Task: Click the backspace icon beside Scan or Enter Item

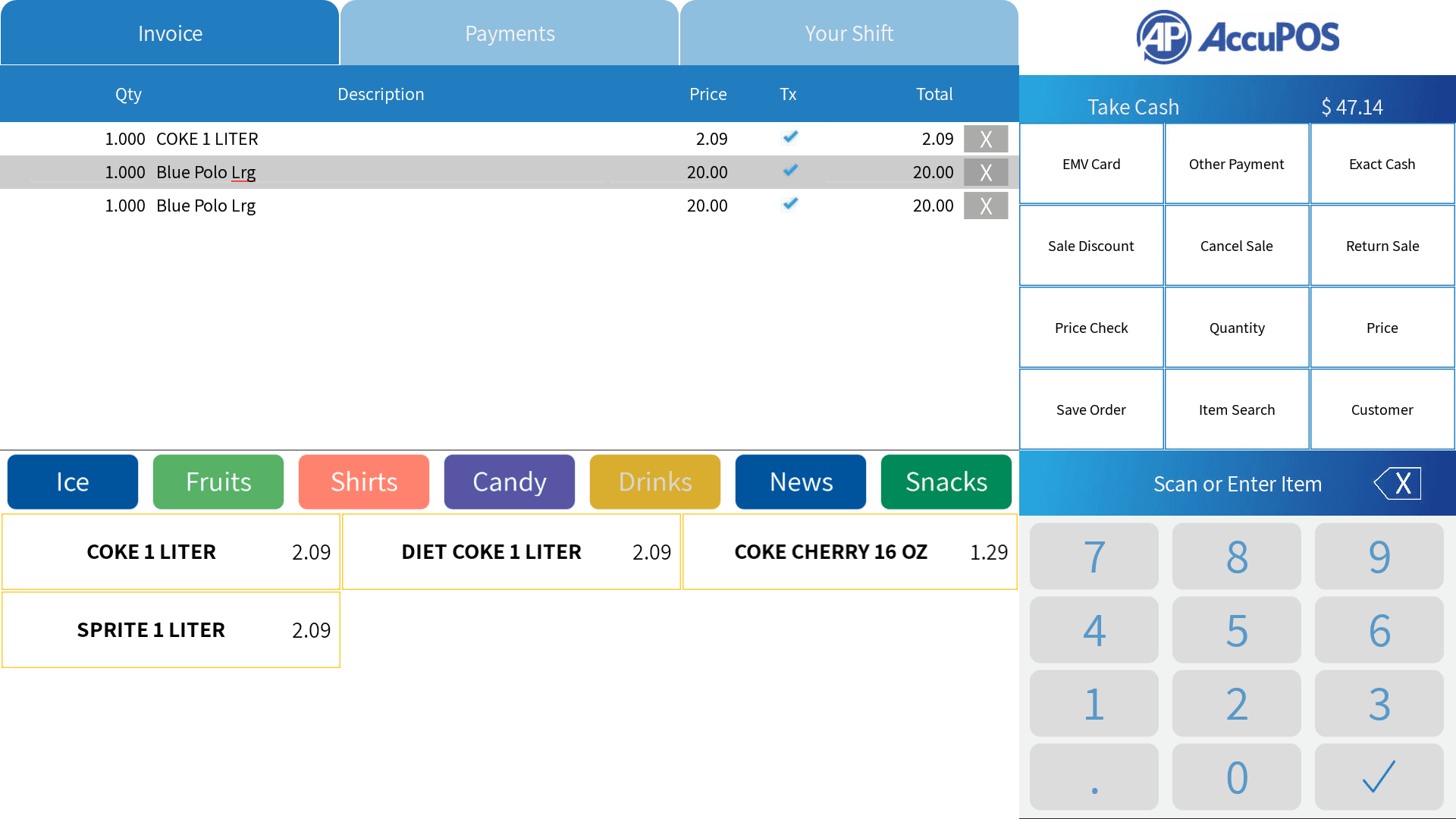Action: (x=1397, y=483)
